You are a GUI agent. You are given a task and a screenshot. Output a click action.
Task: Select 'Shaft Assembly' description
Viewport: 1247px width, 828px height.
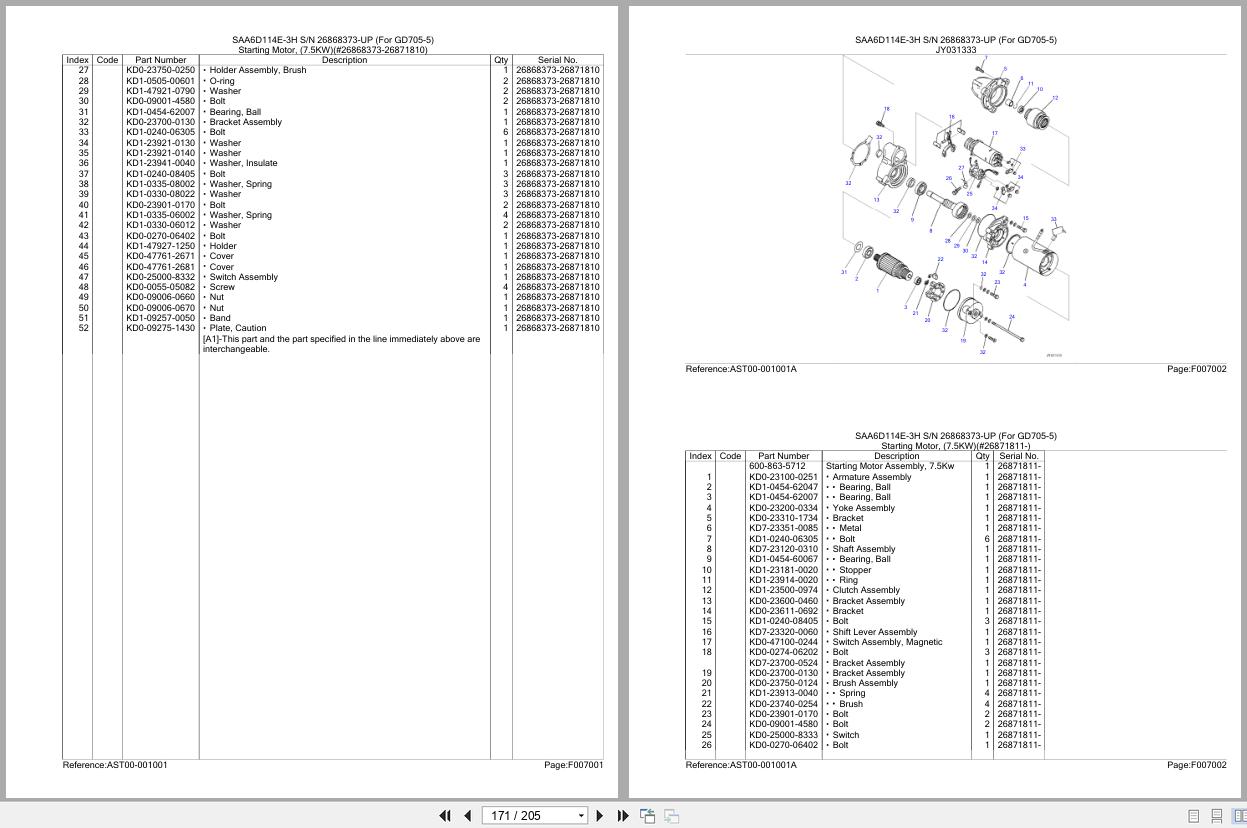[863, 549]
